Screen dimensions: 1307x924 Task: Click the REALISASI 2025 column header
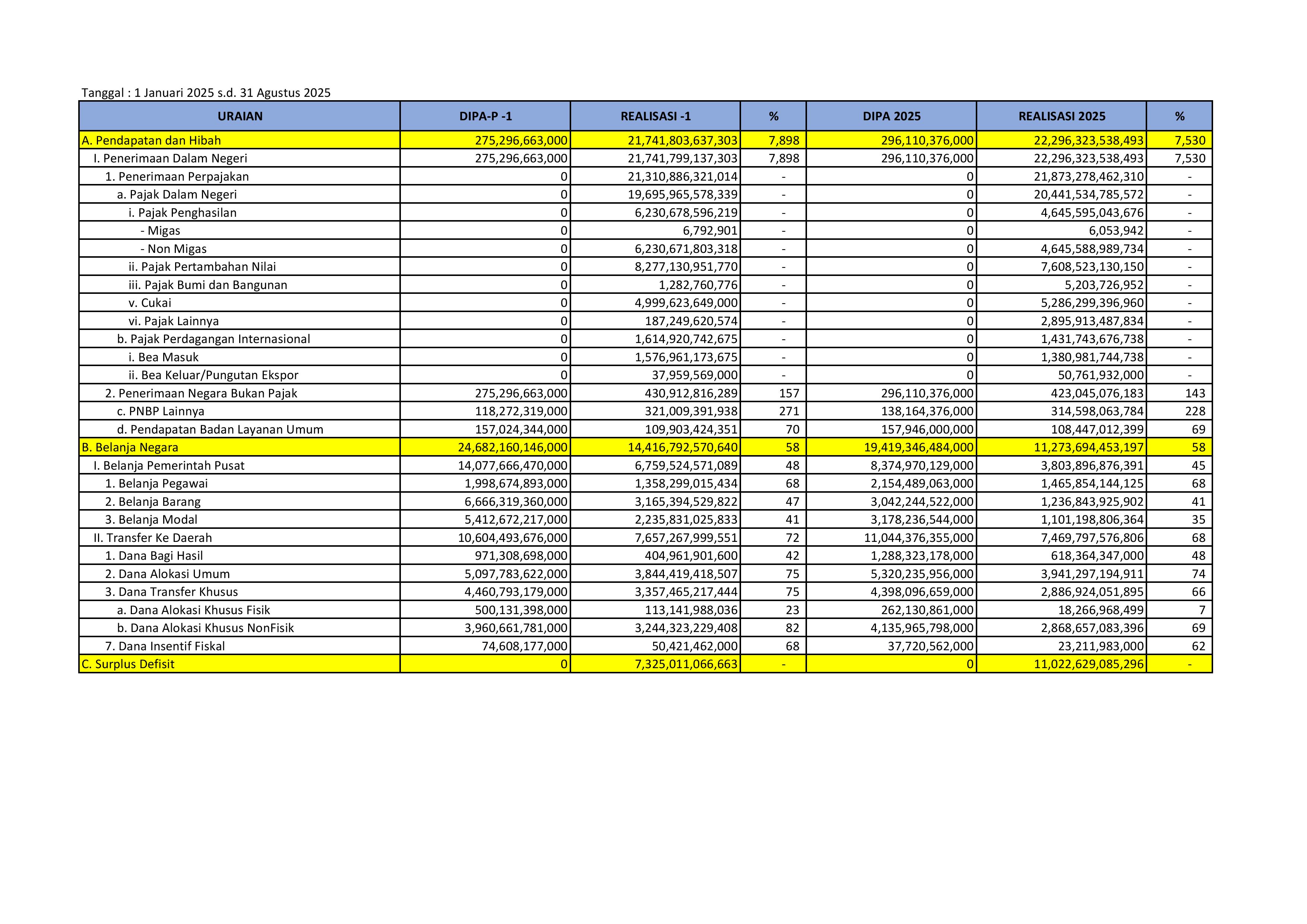pos(1061,116)
